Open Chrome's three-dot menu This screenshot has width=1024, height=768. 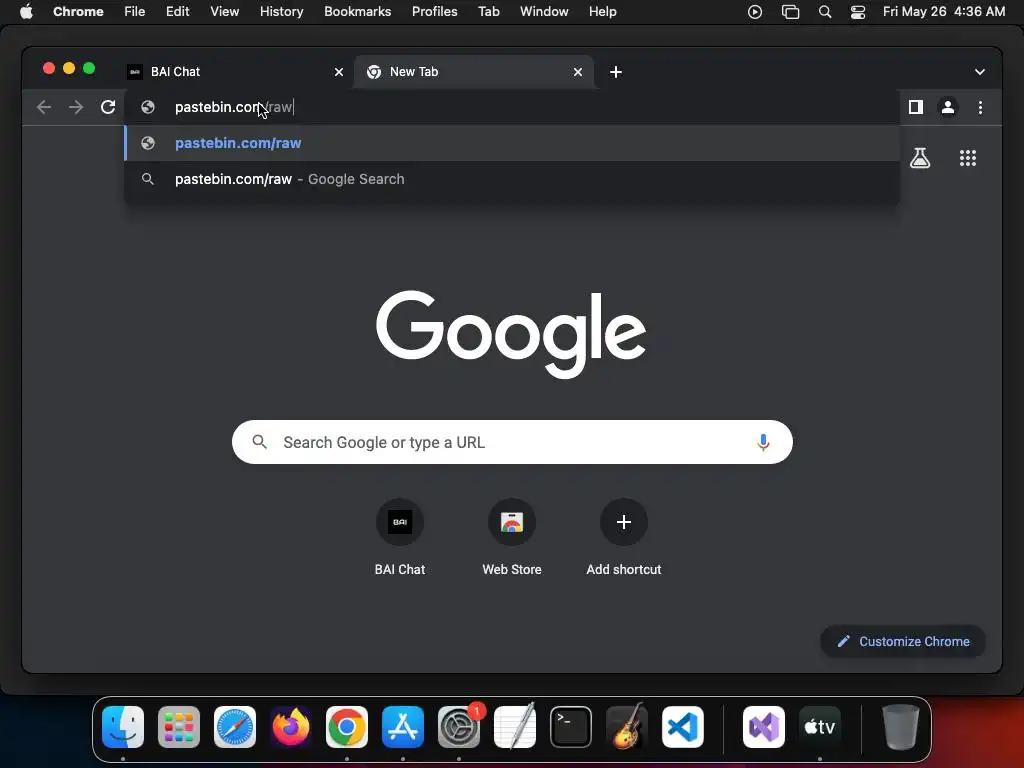(980, 107)
